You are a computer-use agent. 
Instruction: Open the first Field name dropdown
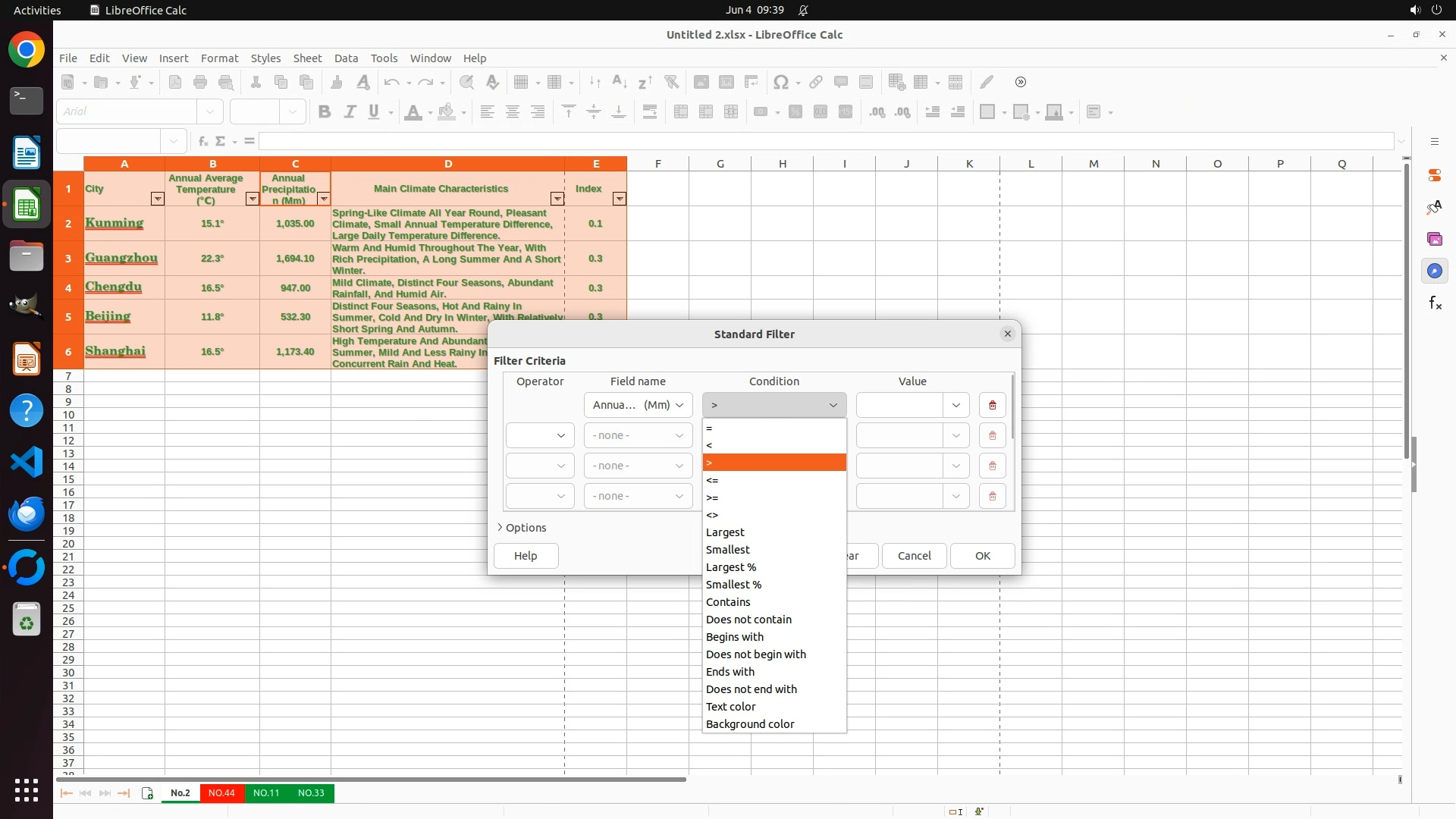(x=638, y=405)
